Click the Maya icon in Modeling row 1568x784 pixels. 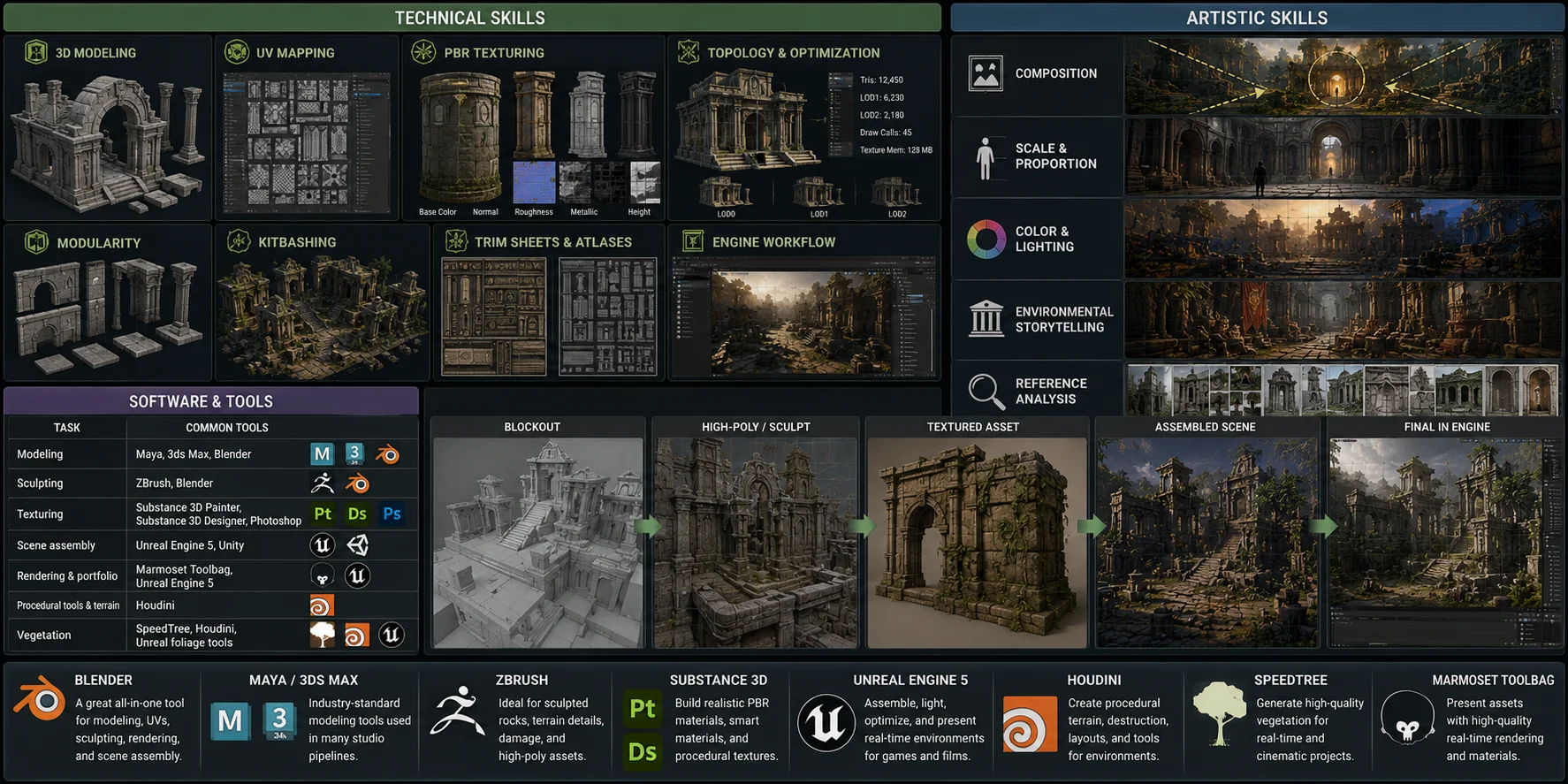pyautogui.click(x=322, y=454)
